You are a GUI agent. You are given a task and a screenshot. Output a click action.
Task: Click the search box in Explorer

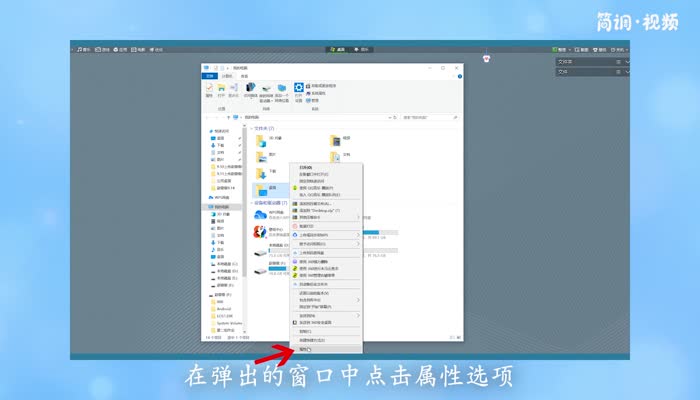pyautogui.click(x=430, y=117)
